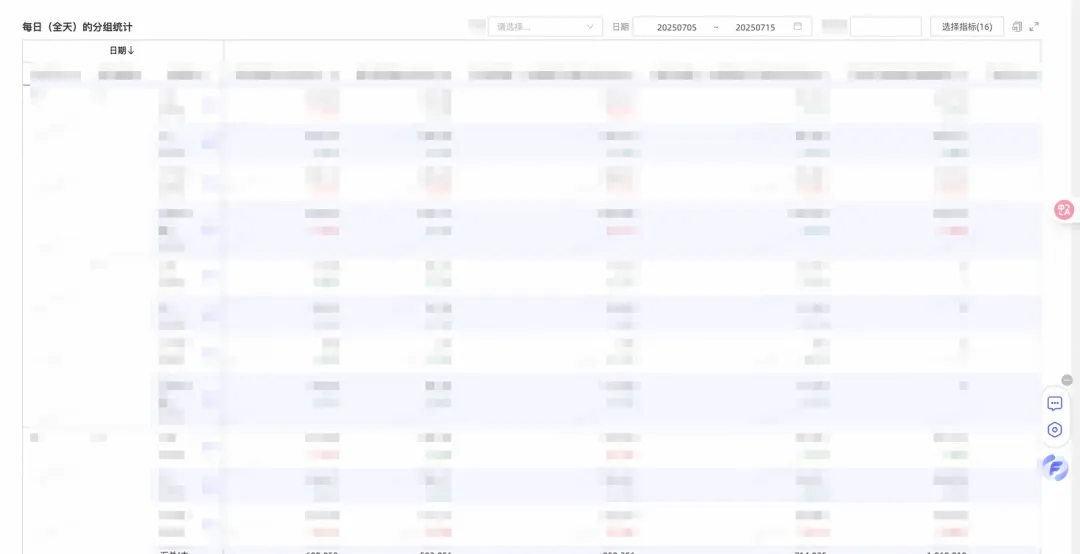The width and height of the screenshot is (1080, 554).
Task: Collapse floating panel with gray minus icon
Action: tap(1067, 380)
